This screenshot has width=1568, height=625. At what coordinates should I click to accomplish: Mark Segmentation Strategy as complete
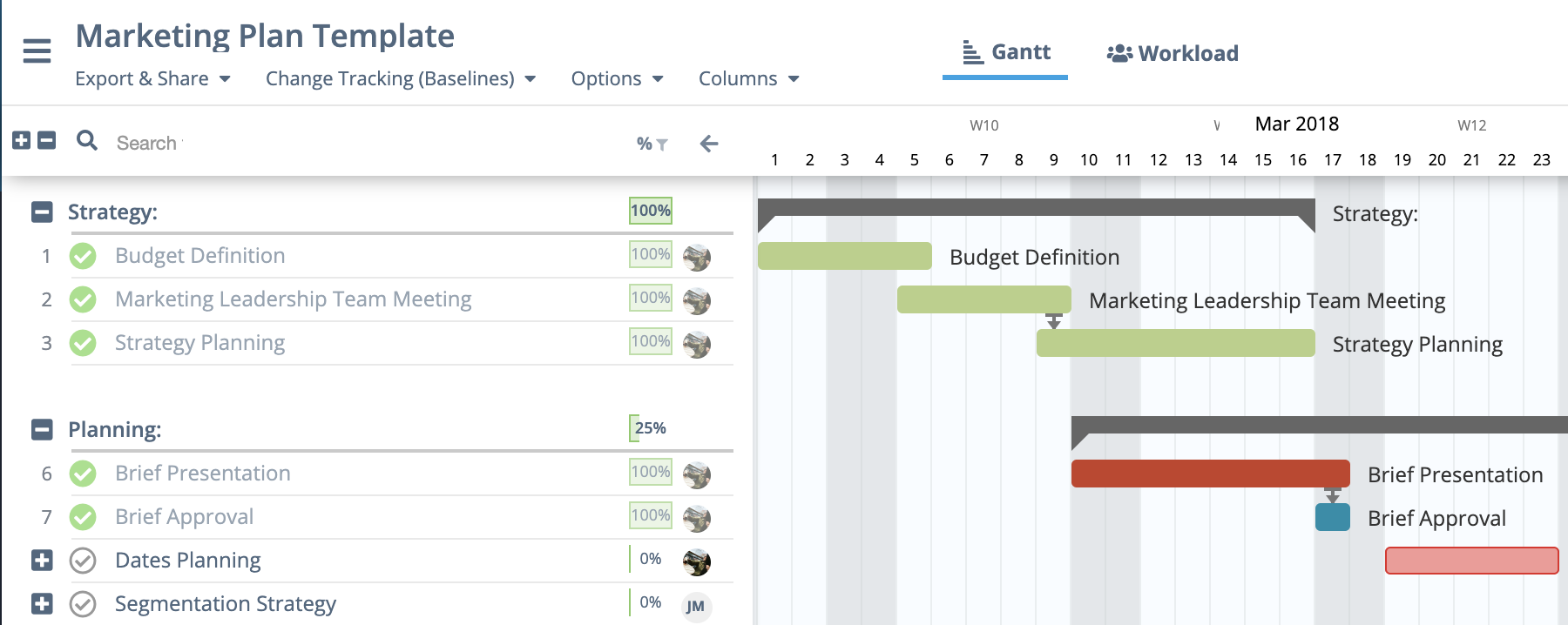tap(83, 604)
